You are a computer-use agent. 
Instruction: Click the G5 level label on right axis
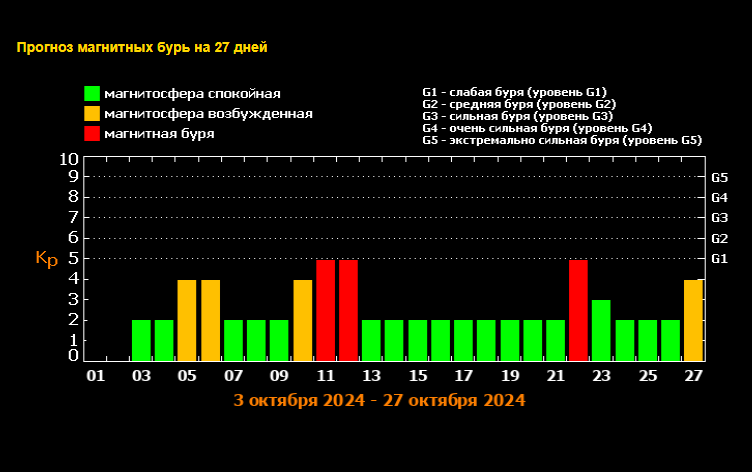719,177
